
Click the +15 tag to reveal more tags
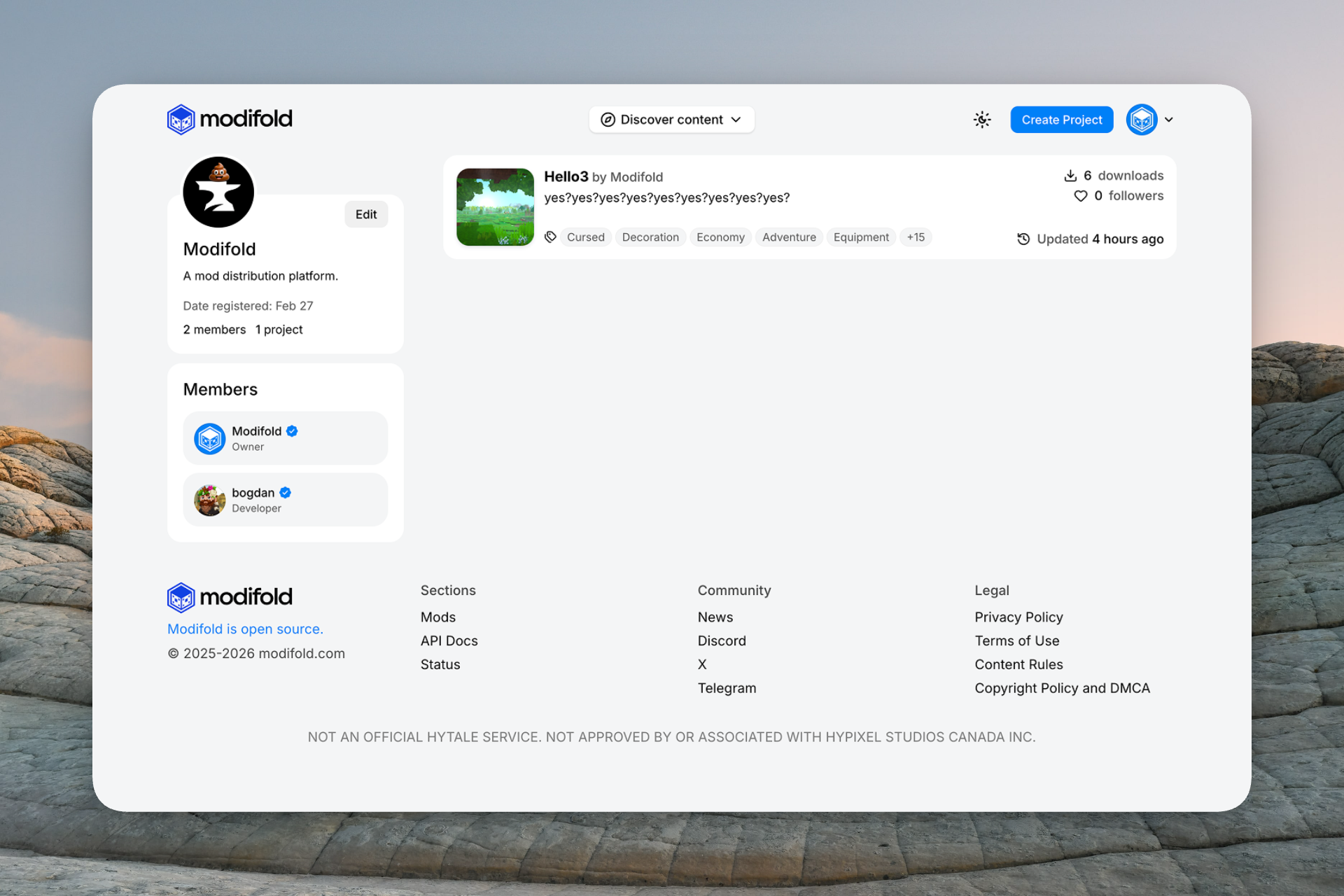[916, 237]
